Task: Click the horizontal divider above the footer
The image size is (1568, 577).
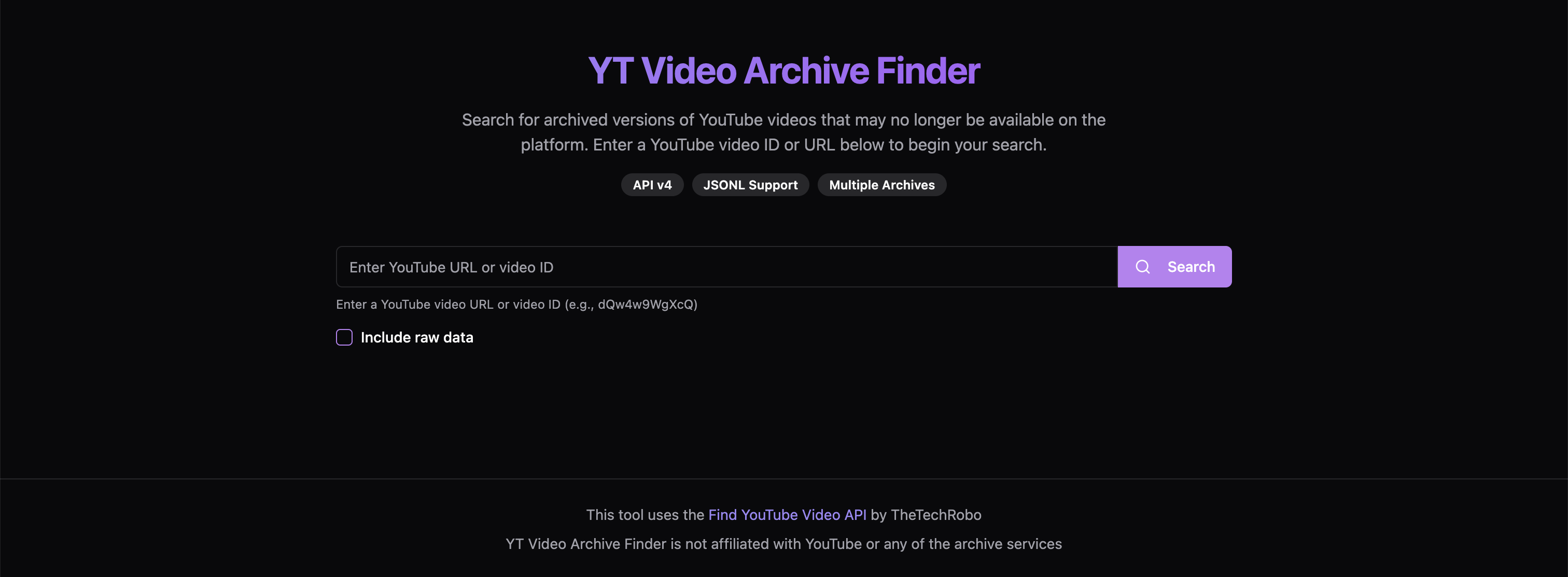Action: [784, 479]
